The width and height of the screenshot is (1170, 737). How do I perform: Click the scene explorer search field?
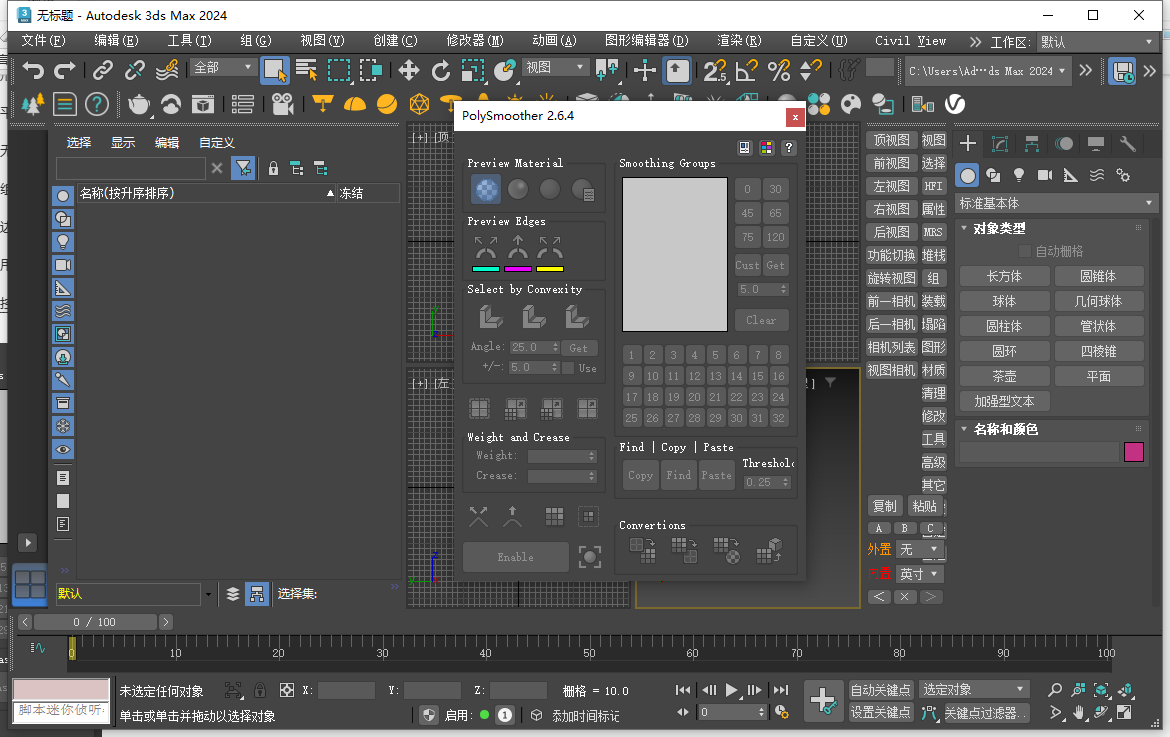tap(131, 169)
